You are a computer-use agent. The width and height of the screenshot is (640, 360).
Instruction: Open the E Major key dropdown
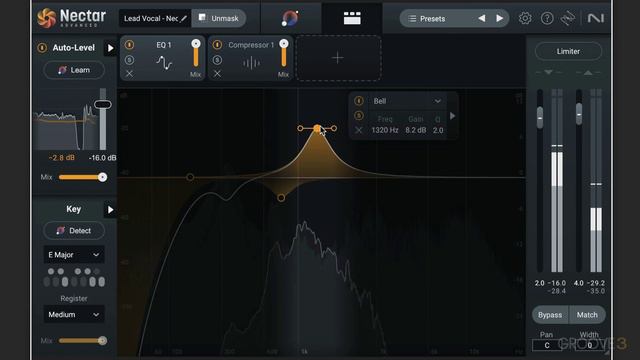(74, 255)
